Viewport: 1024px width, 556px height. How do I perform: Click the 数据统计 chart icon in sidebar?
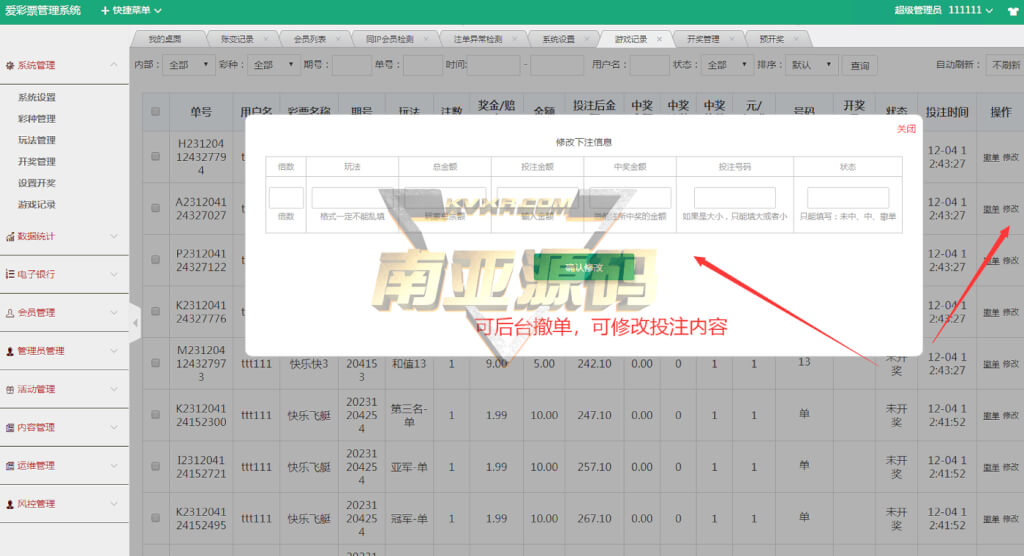[10, 237]
